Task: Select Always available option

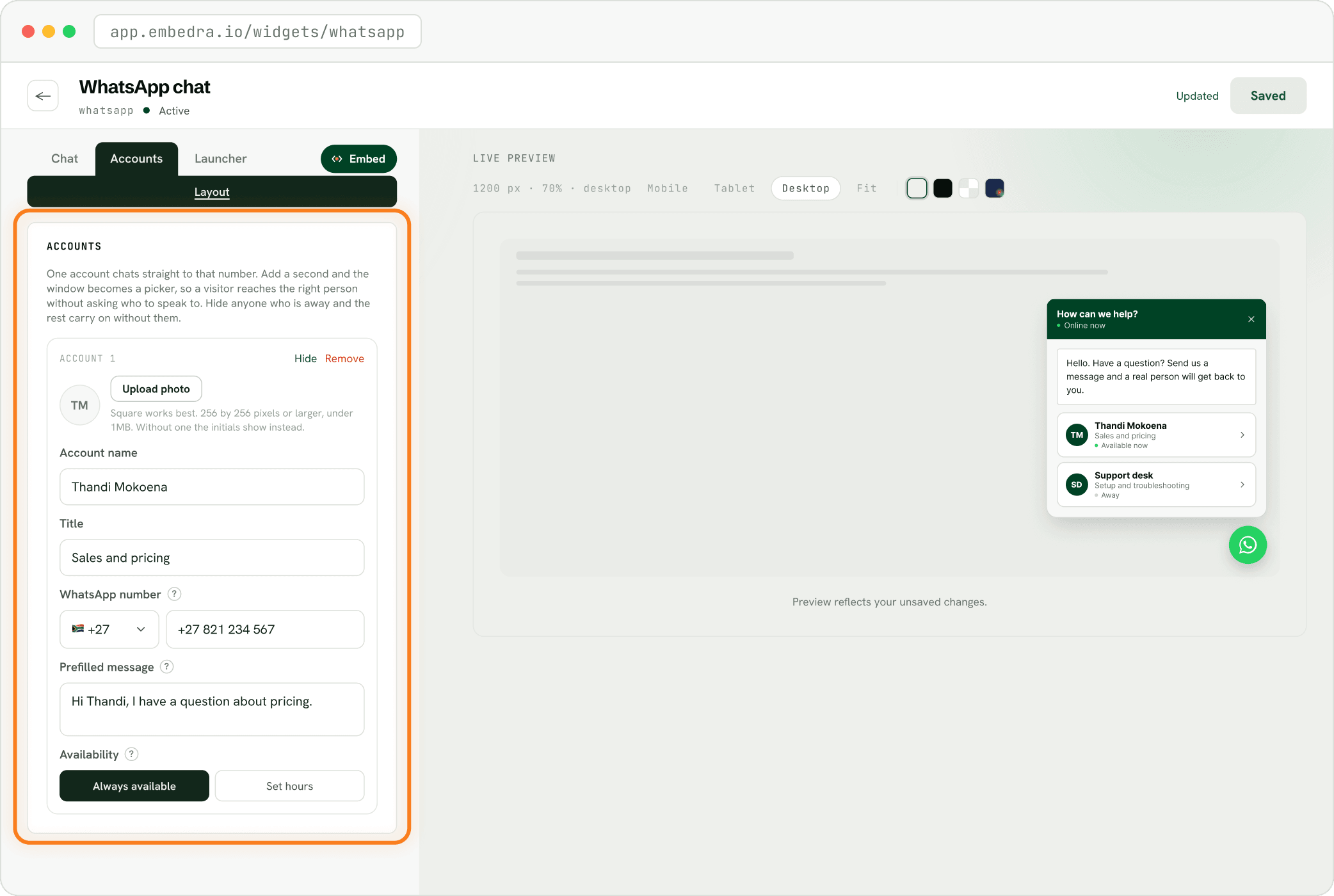Action: [134, 786]
